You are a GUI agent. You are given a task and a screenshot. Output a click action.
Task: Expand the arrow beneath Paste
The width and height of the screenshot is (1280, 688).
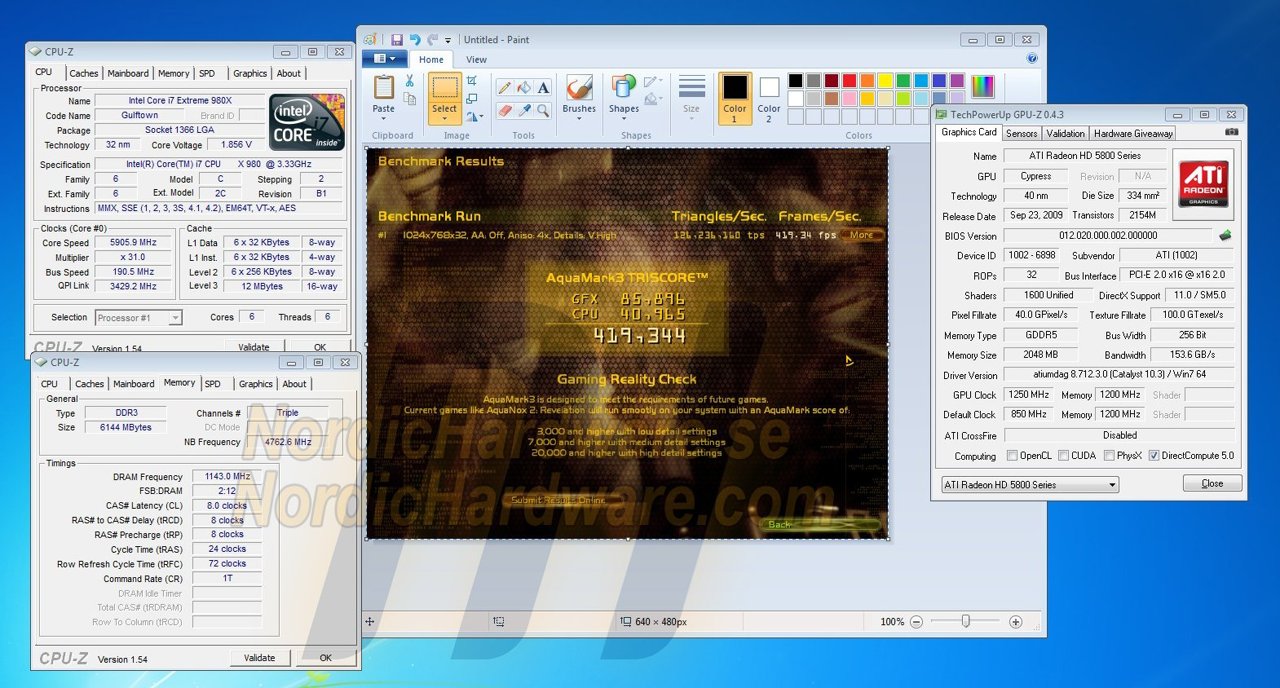(x=383, y=117)
